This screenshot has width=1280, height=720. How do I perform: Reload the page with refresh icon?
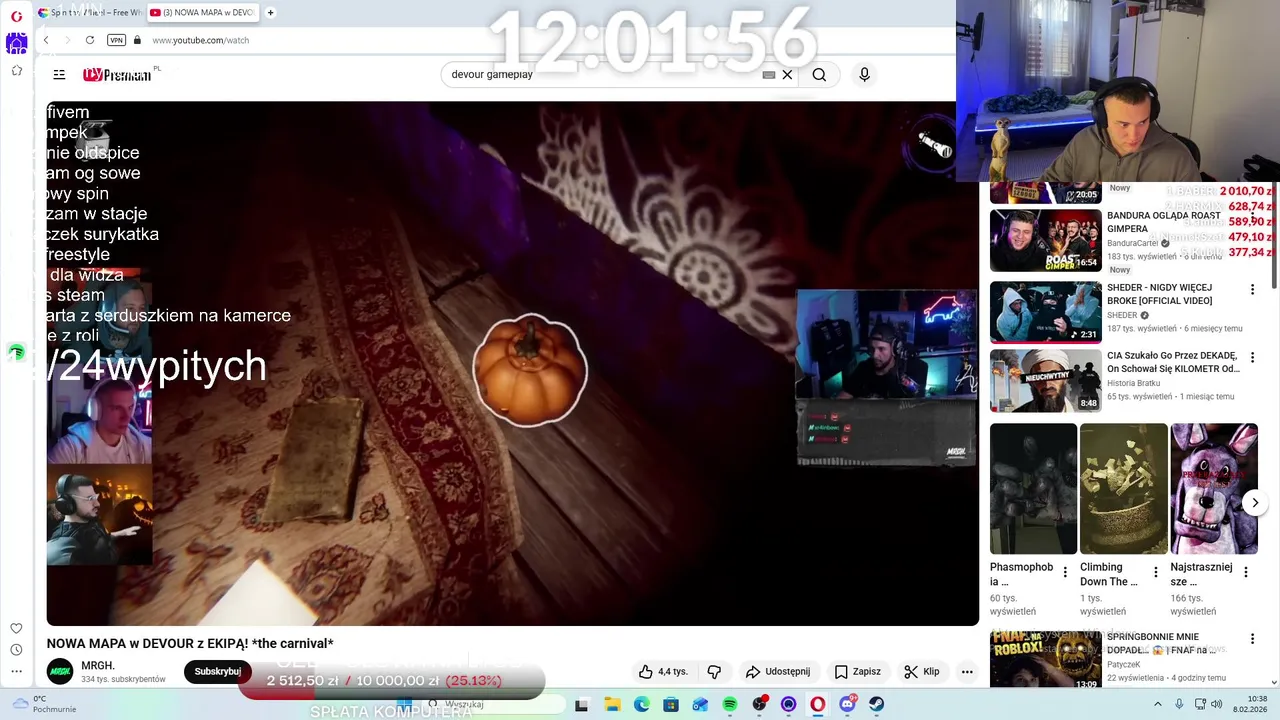point(90,40)
